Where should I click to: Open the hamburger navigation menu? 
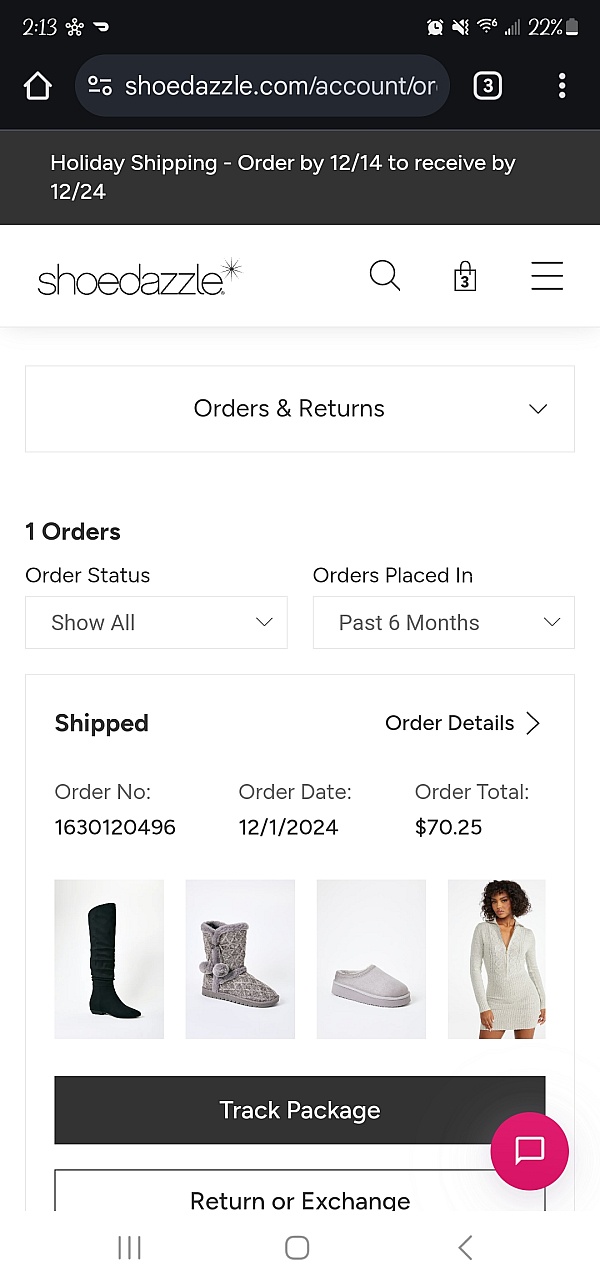(547, 276)
